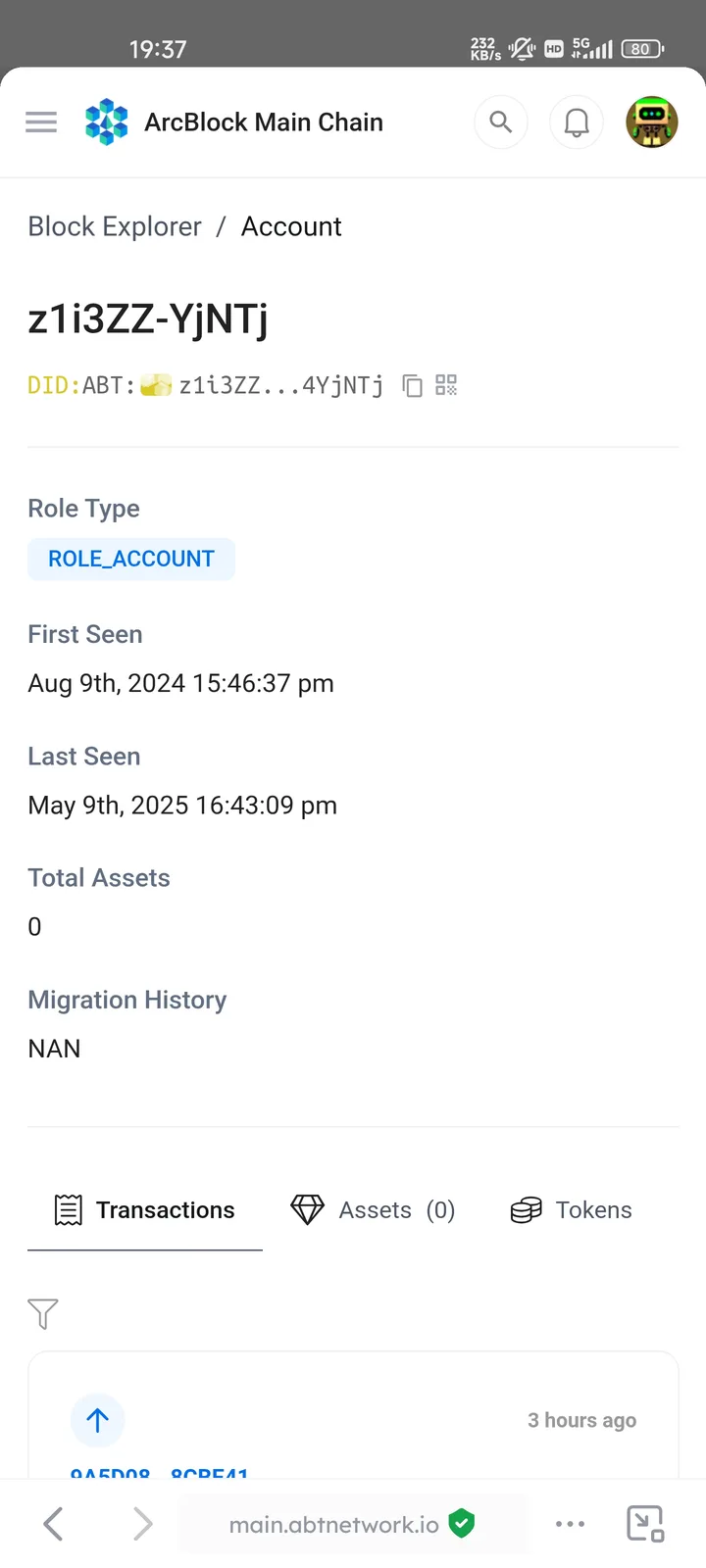
Task: Click the yellow DID avatar icon
Action: click(x=156, y=385)
